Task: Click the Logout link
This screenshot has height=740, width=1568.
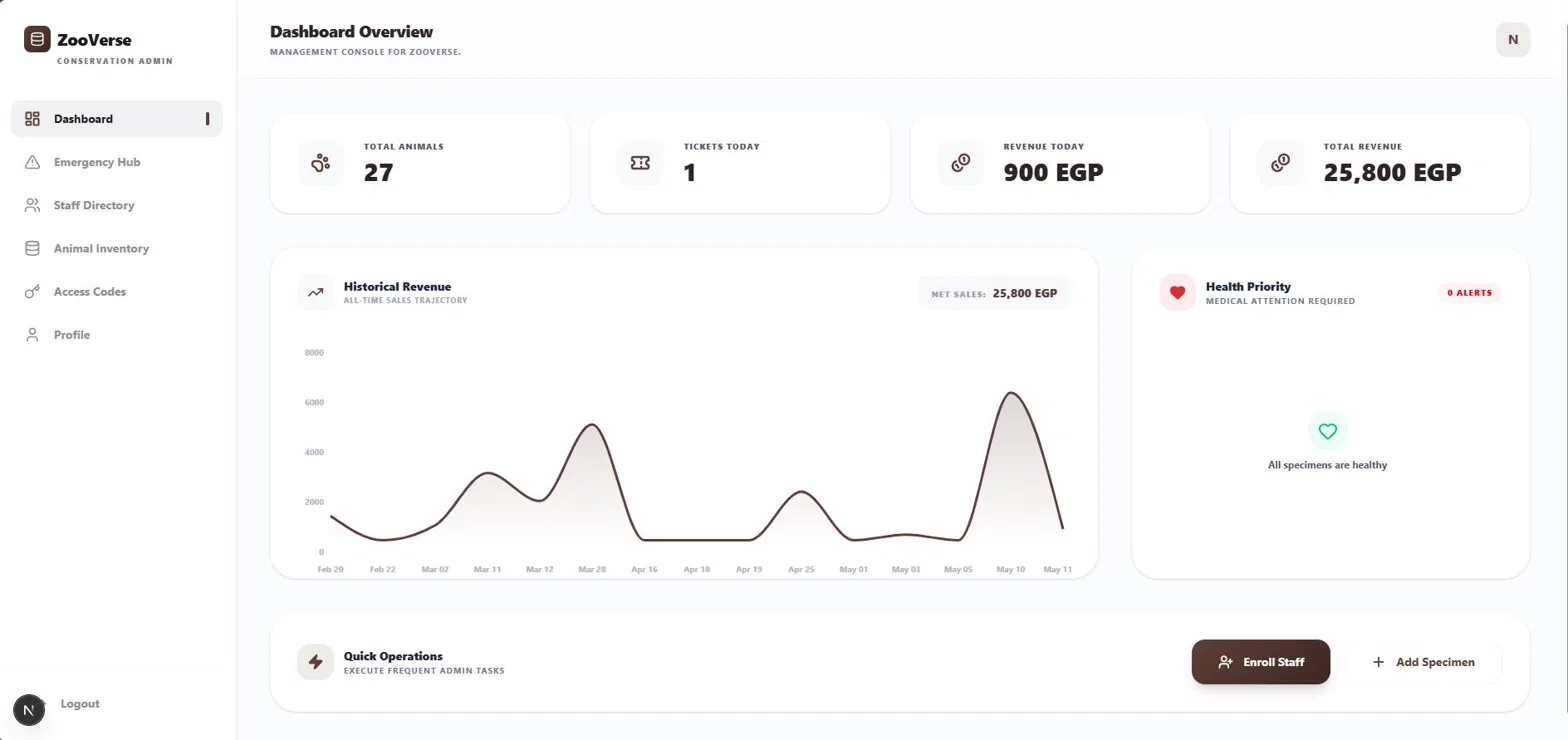Action: pyautogui.click(x=80, y=704)
